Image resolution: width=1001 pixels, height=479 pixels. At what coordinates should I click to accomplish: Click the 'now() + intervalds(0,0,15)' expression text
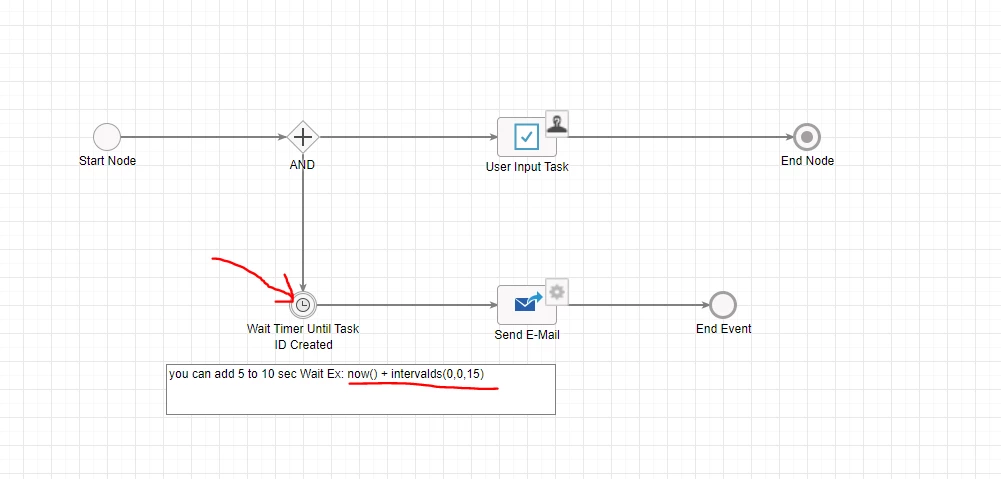pos(416,374)
